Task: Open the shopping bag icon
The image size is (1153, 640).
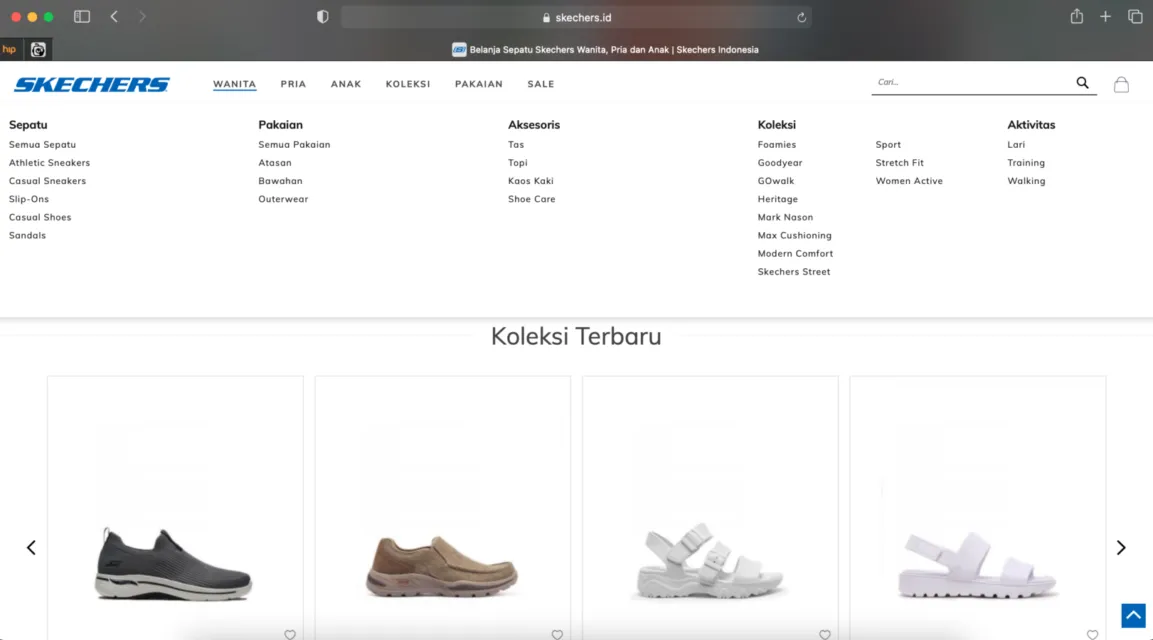Action: click(x=1121, y=85)
